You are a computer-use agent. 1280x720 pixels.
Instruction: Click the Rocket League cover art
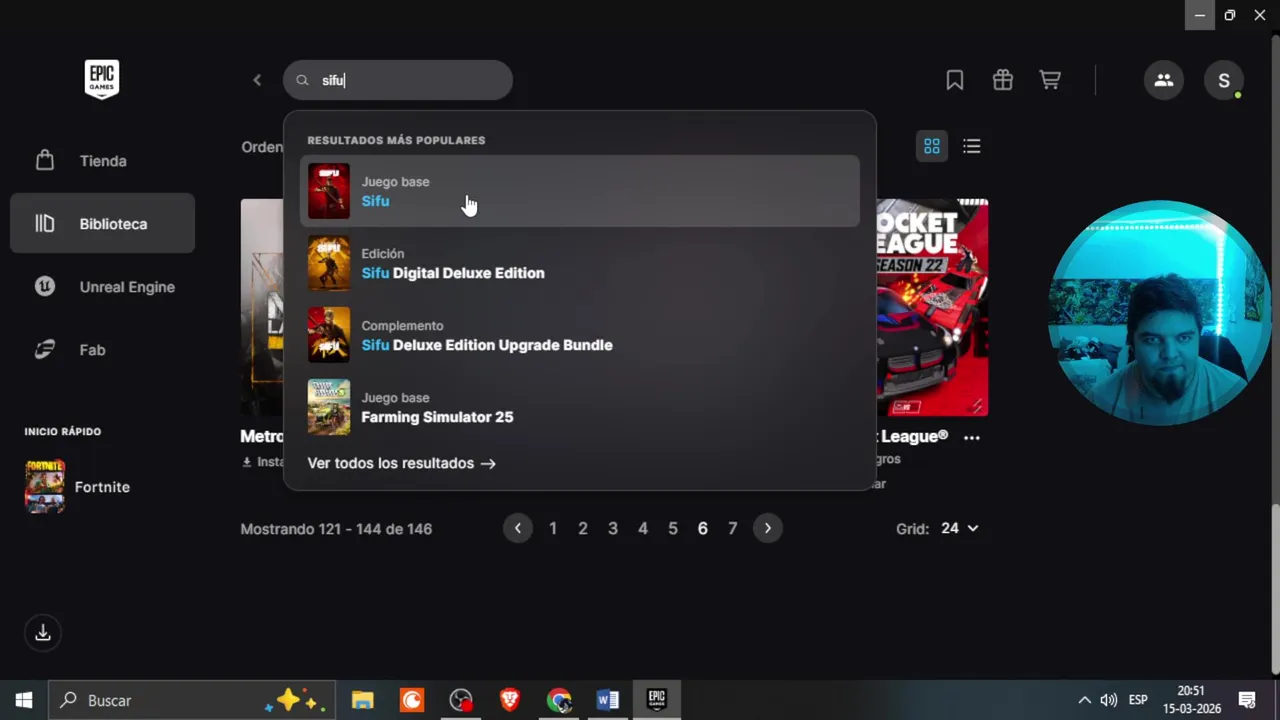click(x=932, y=307)
